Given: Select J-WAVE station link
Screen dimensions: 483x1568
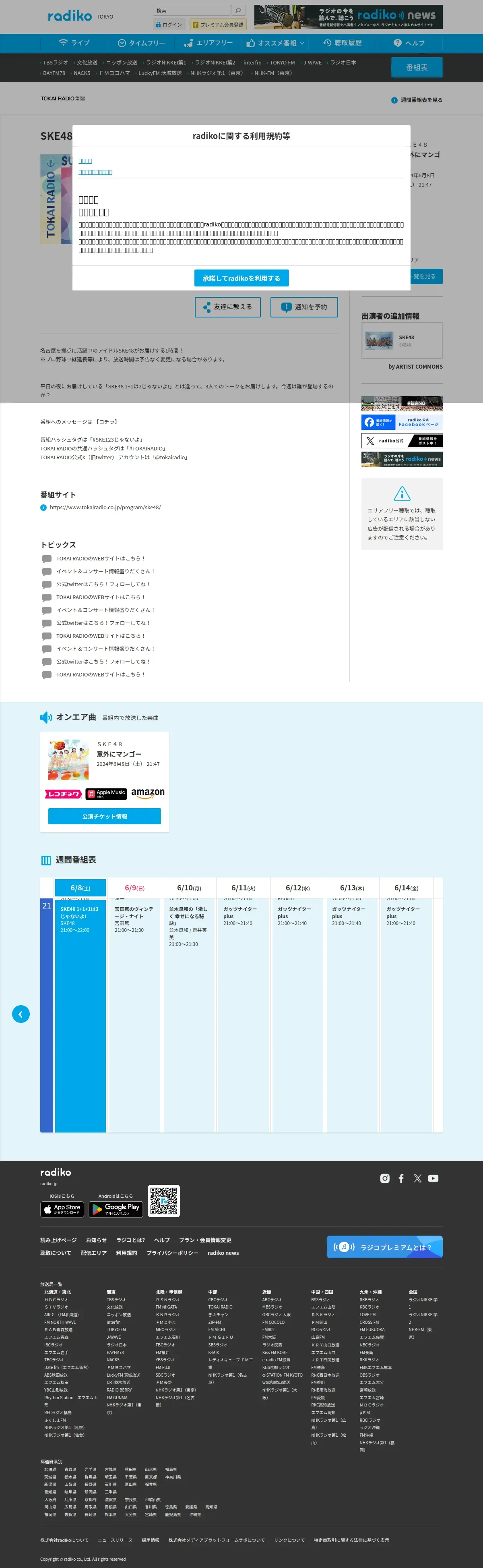Looking at the screenshot, I should point(312,63).
